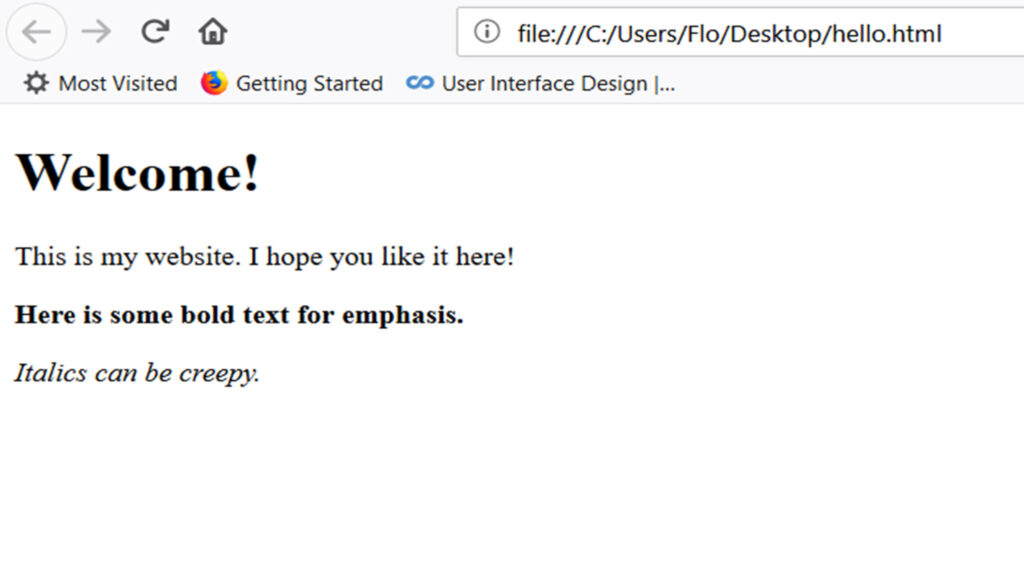The height and width of the screenshot is (576, 1024).
Task: Click the bold text about emphasis
Action: click(x=239, y=315)
